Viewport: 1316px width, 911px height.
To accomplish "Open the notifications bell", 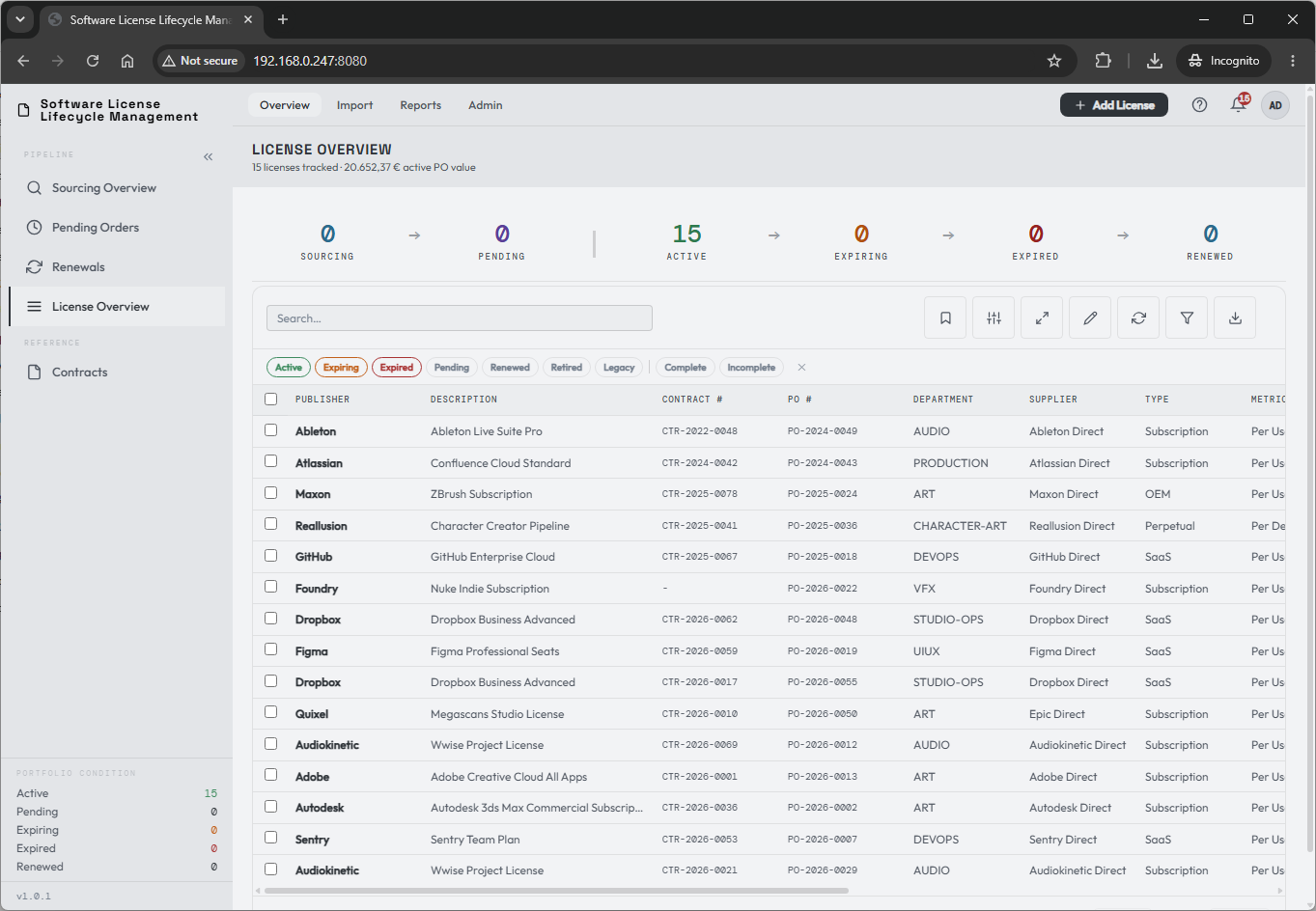I will pos(1238,105).
